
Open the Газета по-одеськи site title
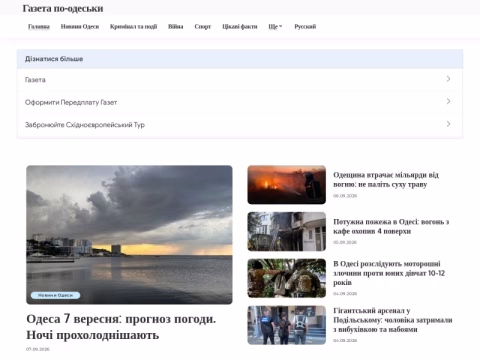63,8
